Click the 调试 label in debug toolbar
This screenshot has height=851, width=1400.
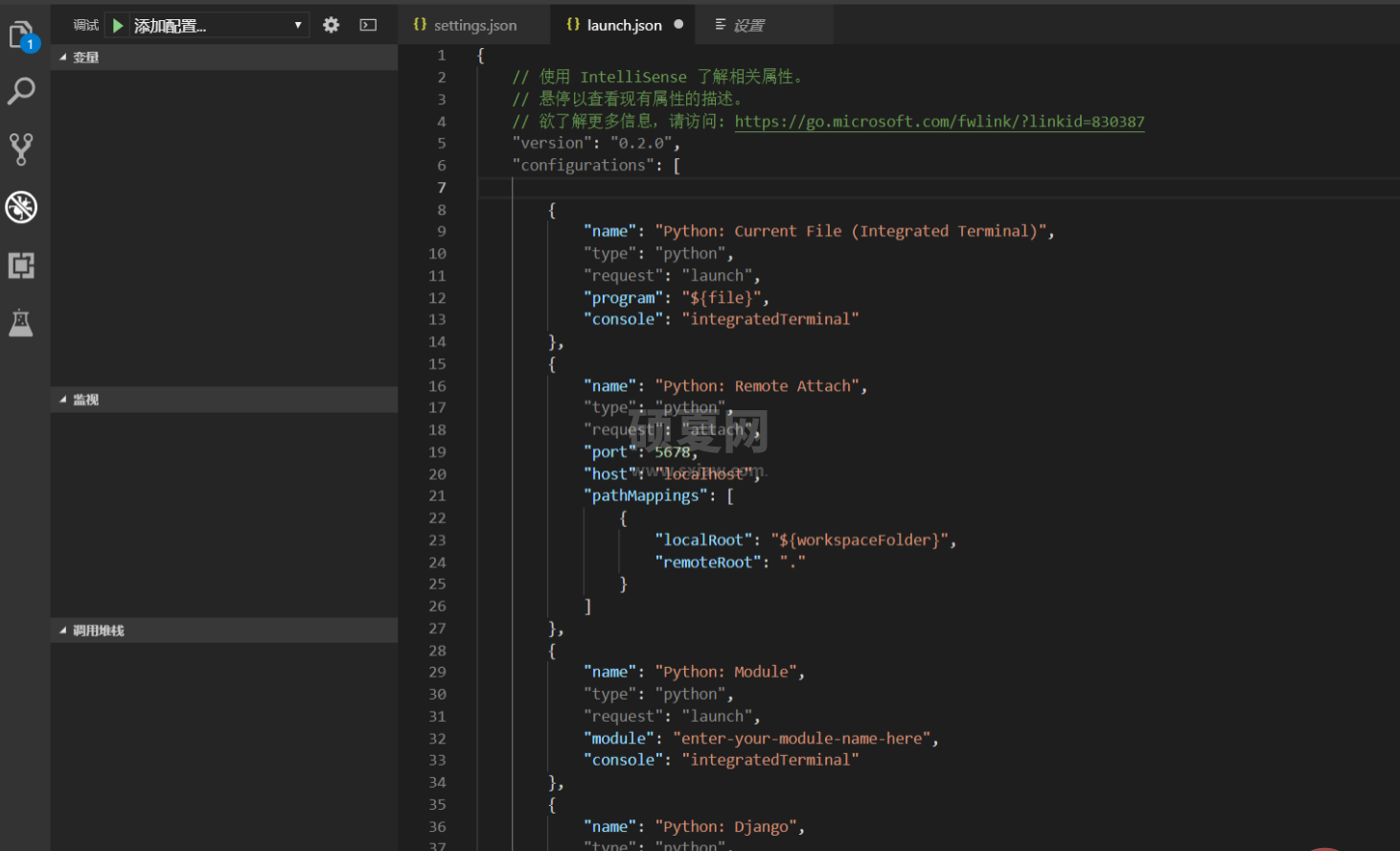86,25
